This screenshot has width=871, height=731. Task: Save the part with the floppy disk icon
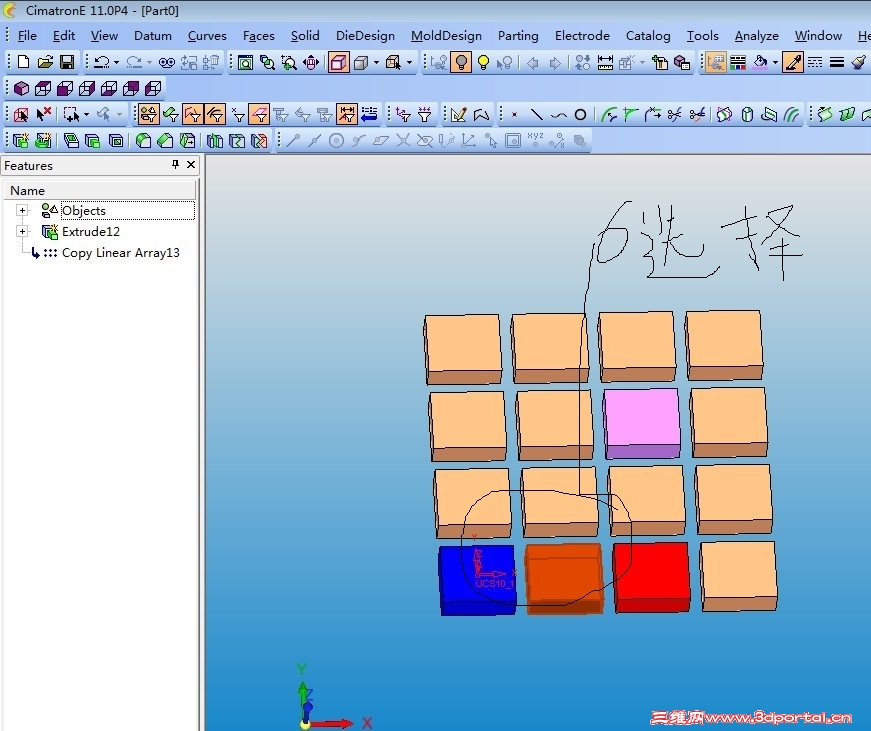click(x=67, y=62)
